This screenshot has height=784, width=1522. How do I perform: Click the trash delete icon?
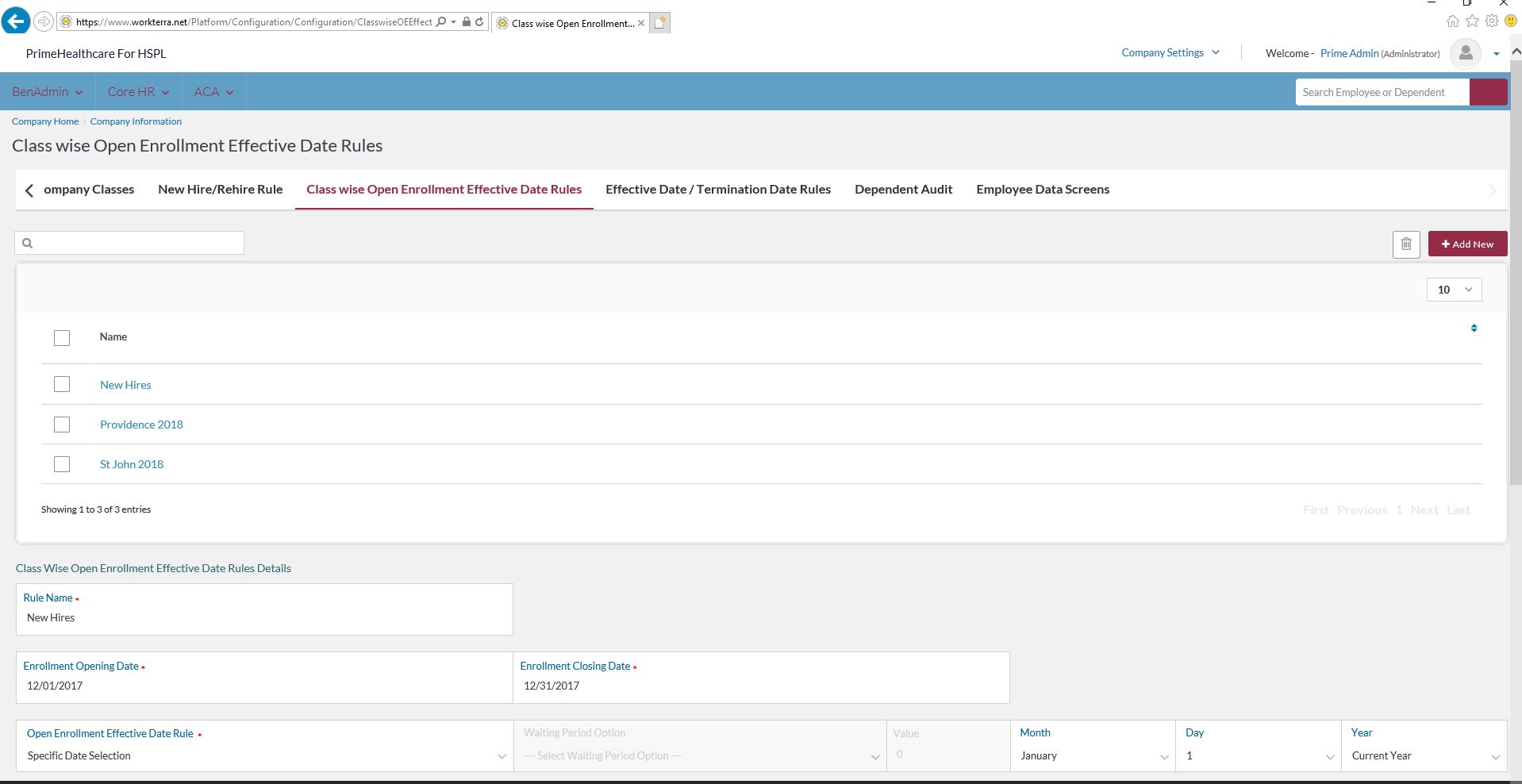pyautogui.click(x=1405, y=244)
